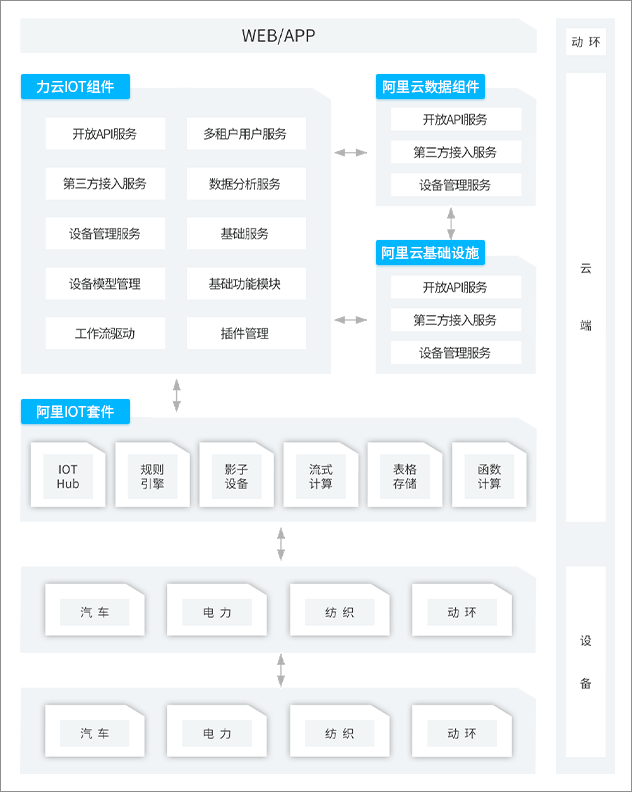
Task: Click the 阿里IOT套件 blue label
Action: coord(76,411)
